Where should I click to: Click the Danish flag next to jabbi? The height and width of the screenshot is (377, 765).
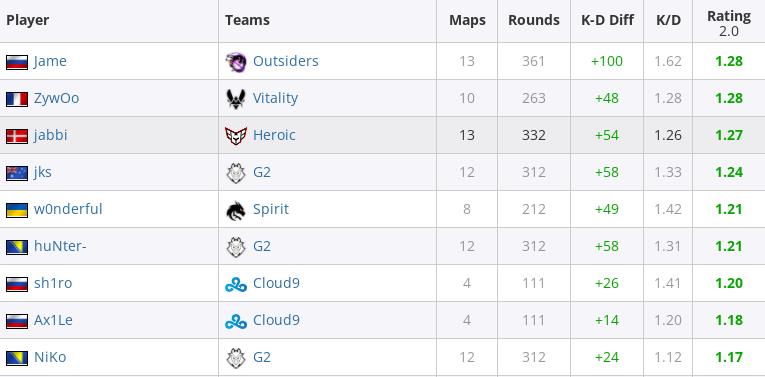[x=17, y=136]
